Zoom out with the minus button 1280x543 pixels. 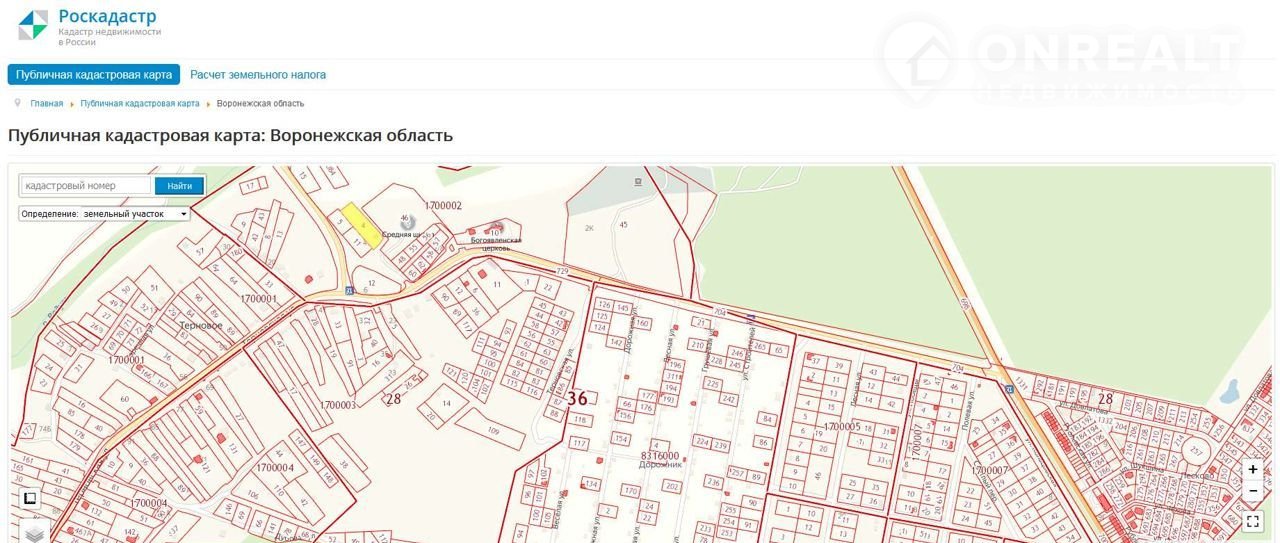(1253, 491)
